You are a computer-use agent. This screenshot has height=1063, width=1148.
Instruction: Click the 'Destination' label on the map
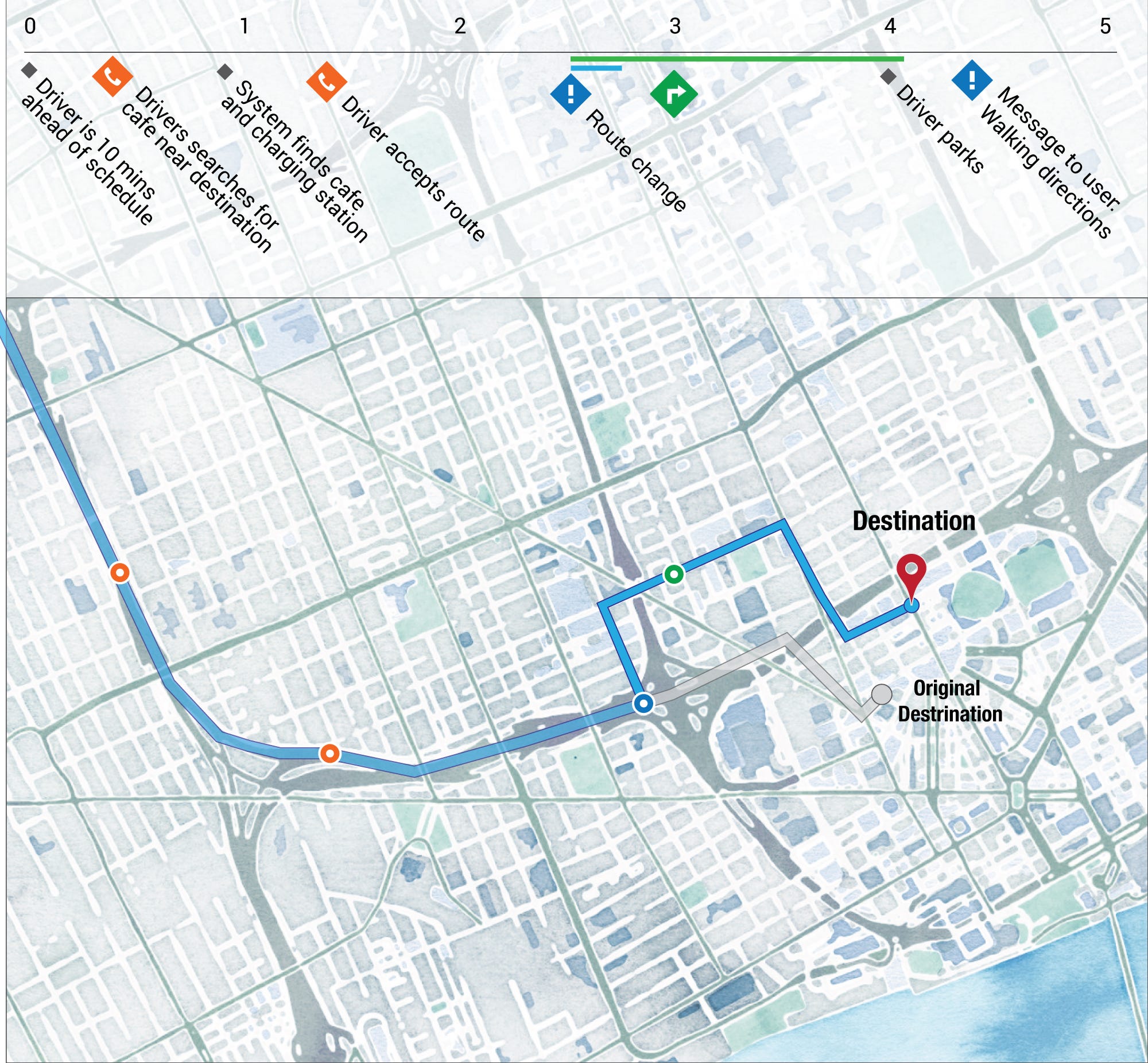(x=914, y=521)
